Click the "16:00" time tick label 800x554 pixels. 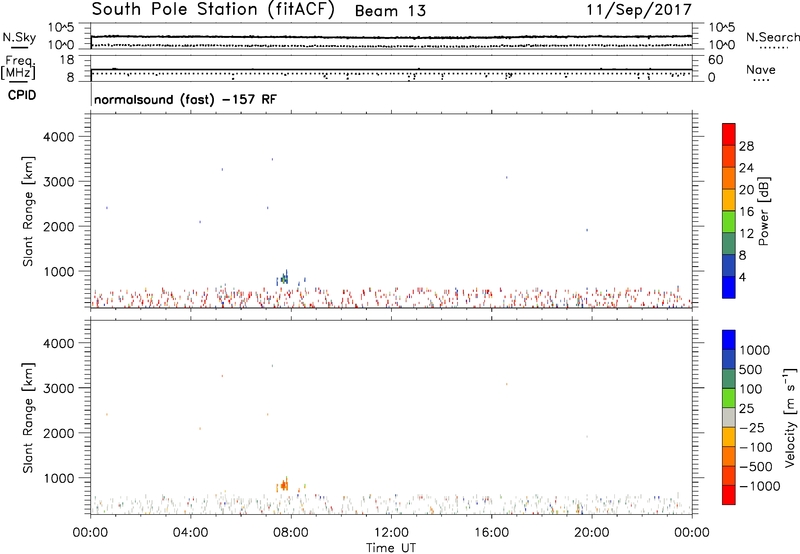[x=491, y=533]
